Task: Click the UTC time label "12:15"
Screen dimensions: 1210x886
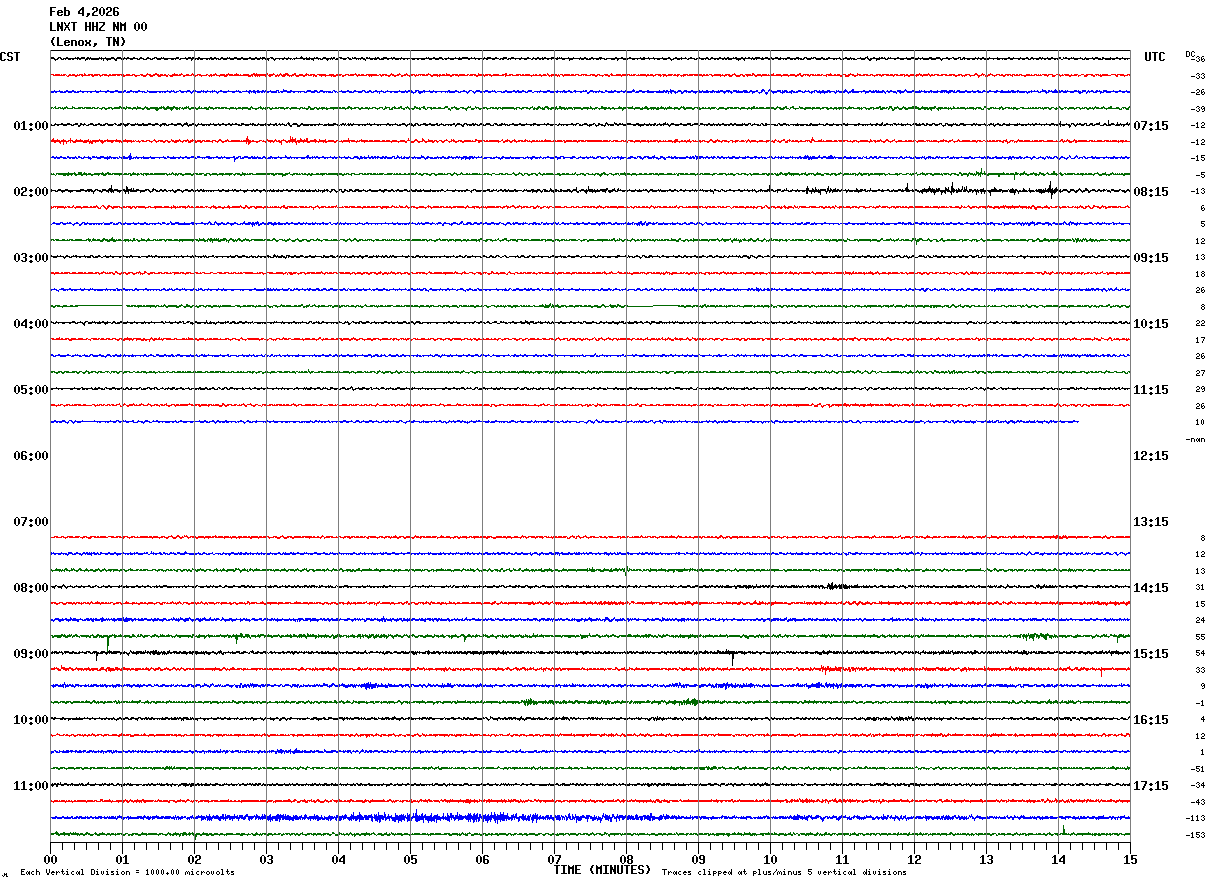Action: pyautogui.click(x=1151, y=456)
